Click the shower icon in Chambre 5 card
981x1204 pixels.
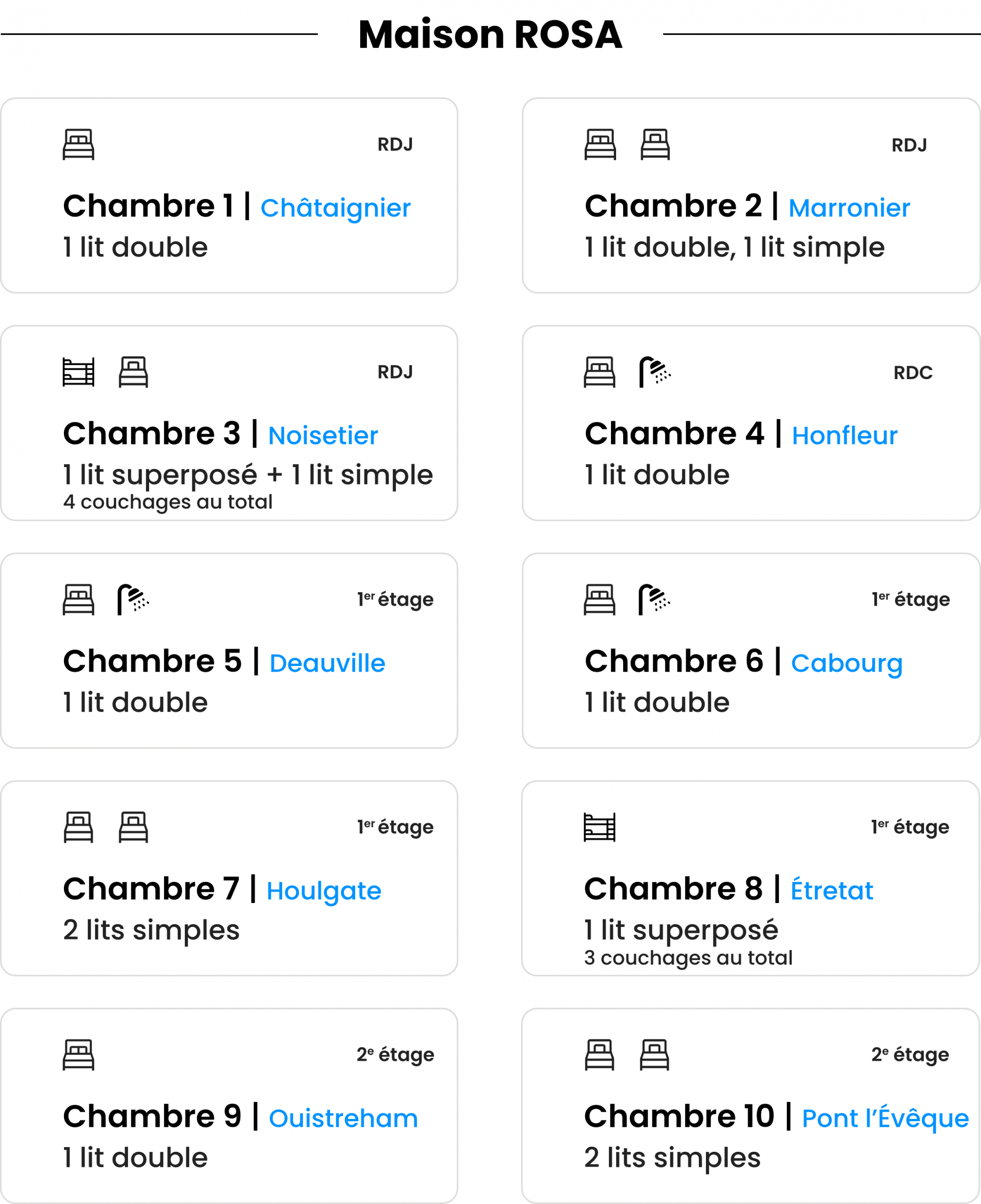click(133, 600)
